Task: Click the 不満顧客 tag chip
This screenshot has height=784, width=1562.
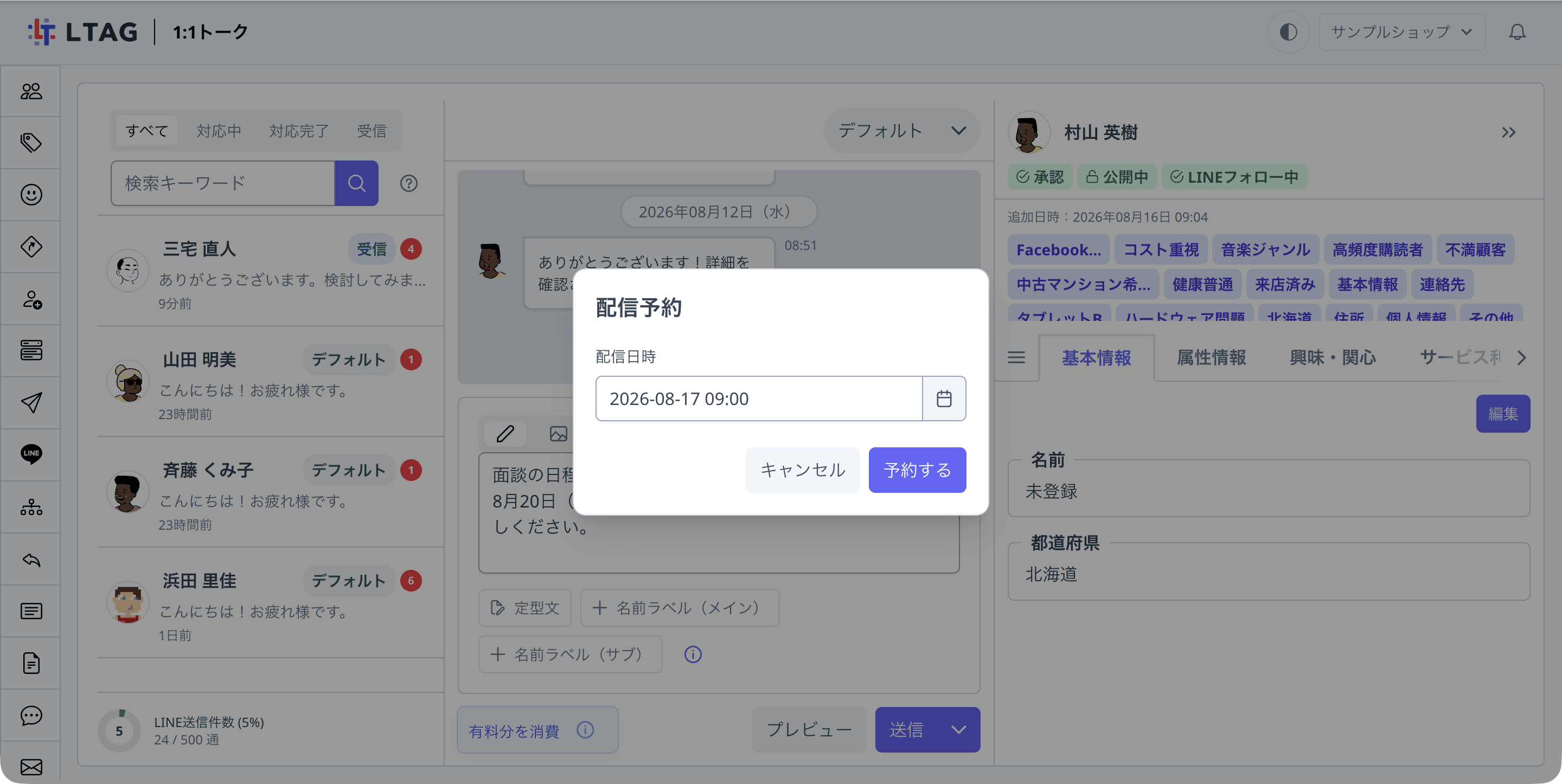Action: (x=1475, y=249)
